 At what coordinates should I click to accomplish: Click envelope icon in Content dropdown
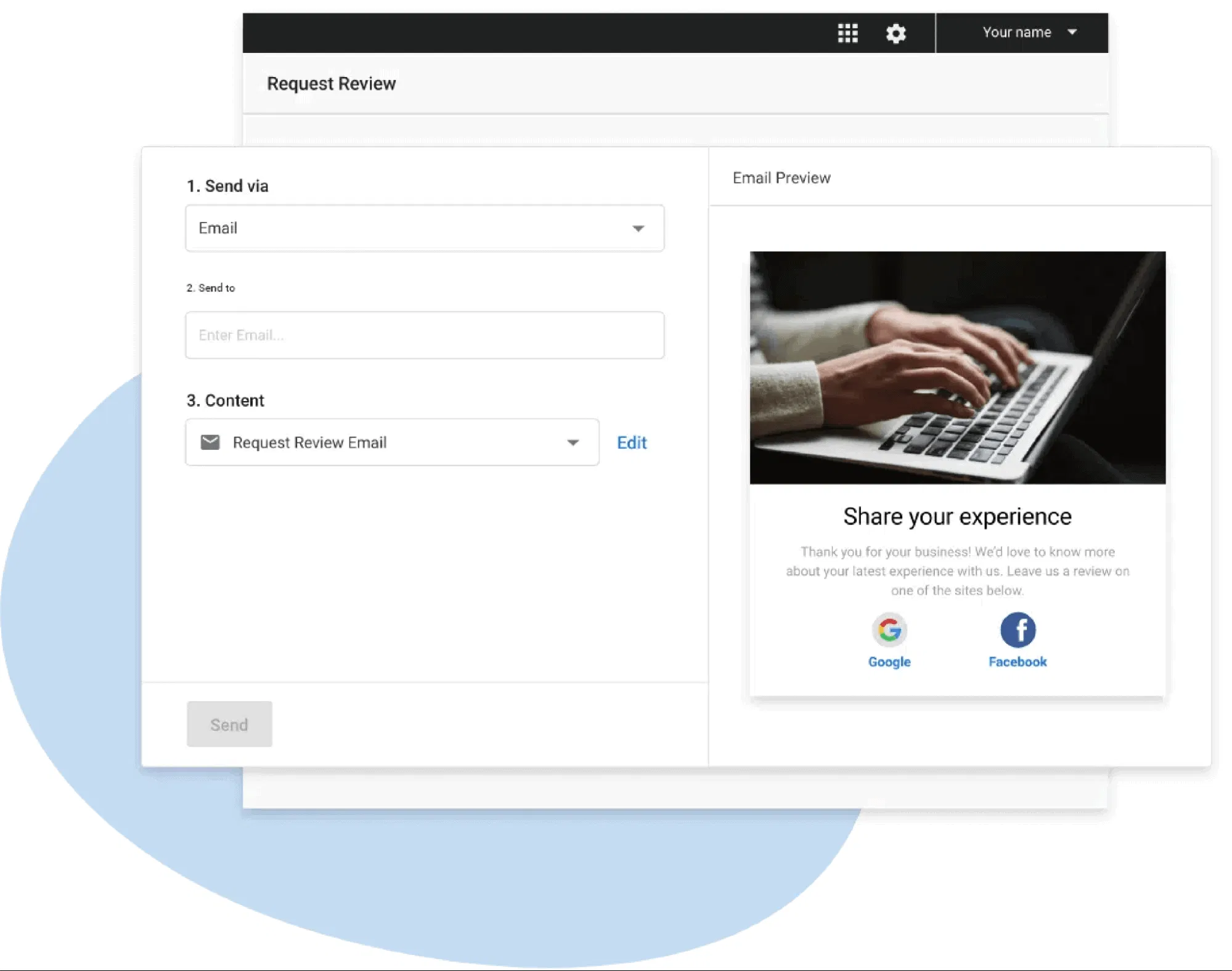click(x=210, y=442)
